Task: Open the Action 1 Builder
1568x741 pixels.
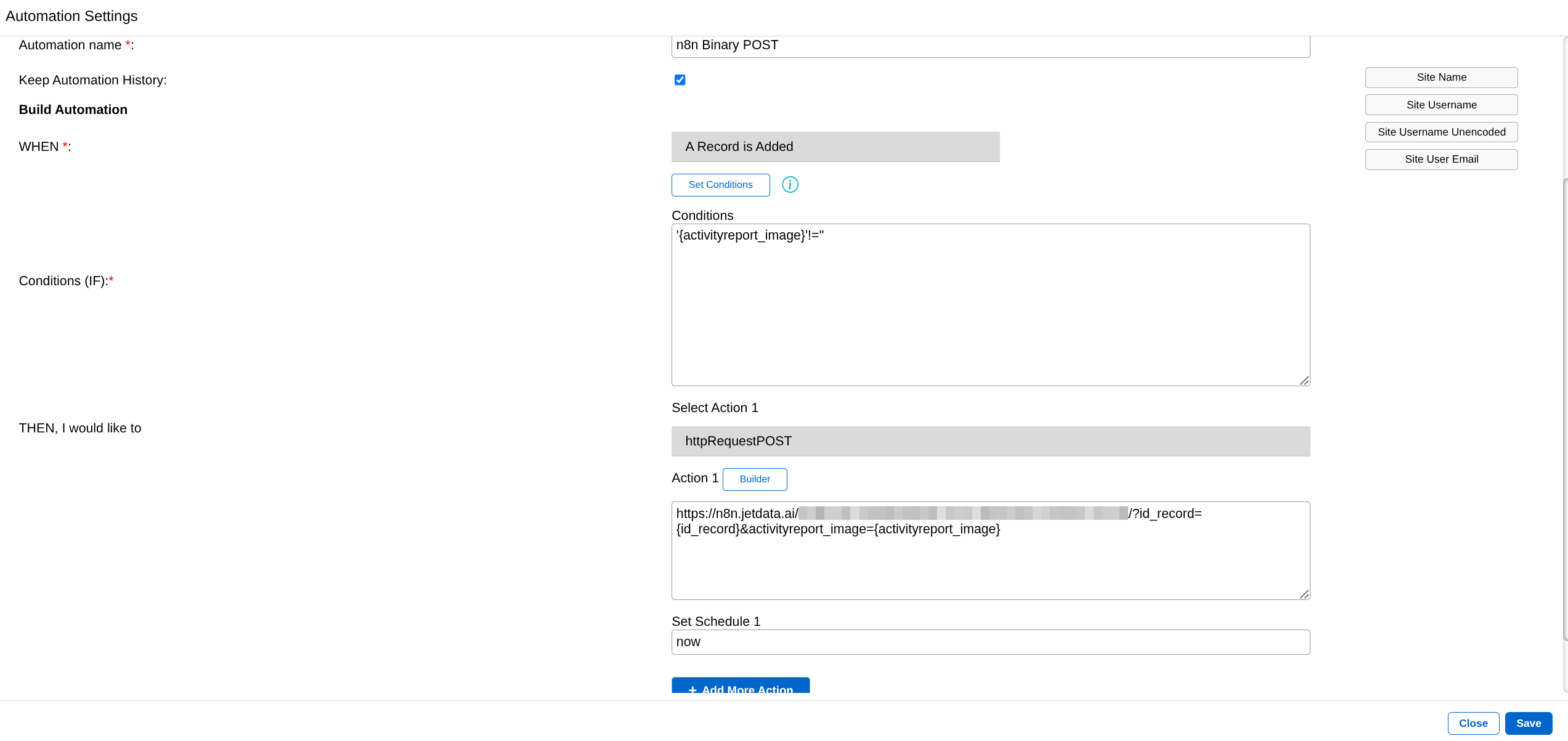Action: [754, 479]
